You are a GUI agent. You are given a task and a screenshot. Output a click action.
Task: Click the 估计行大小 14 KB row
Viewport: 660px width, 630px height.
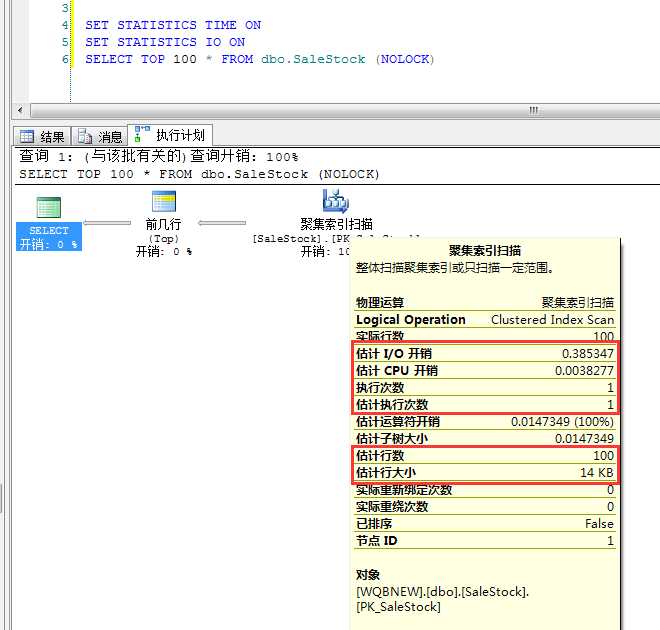[484, 473]
